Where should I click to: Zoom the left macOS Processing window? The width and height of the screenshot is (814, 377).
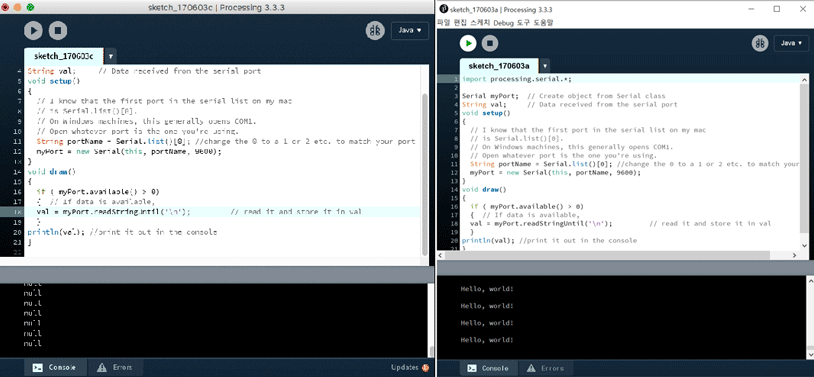30,7
